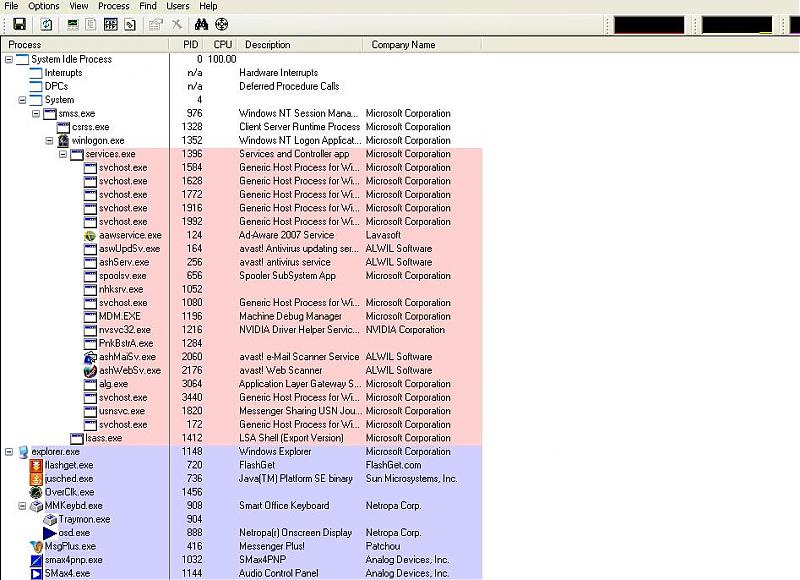Sort by the Description column header
Image resolution: width=800 pixels, height=580 pixels.
pyautogui.click(x=301, y=45)
